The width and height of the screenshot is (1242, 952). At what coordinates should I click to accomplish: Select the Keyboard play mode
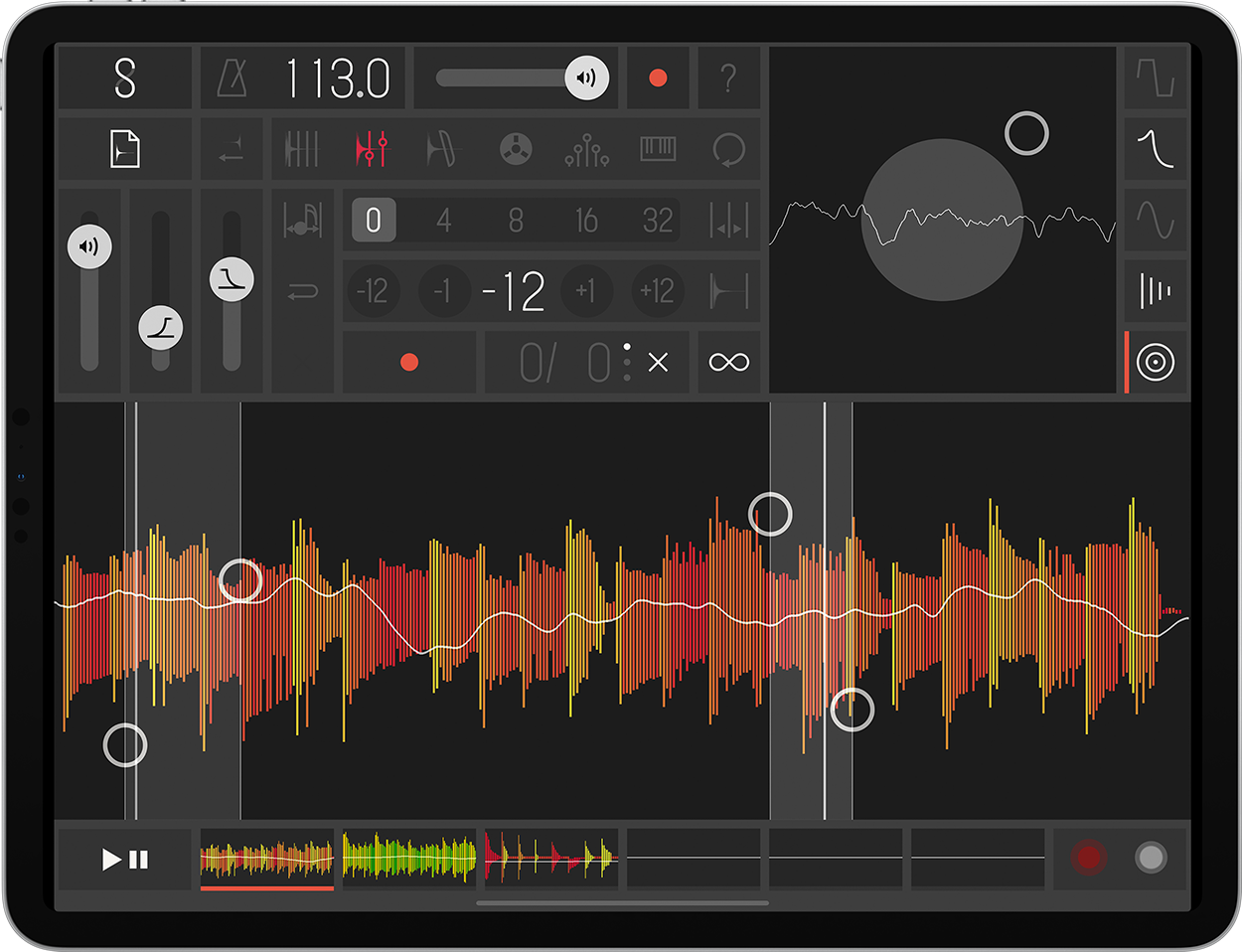click(657, 149)
